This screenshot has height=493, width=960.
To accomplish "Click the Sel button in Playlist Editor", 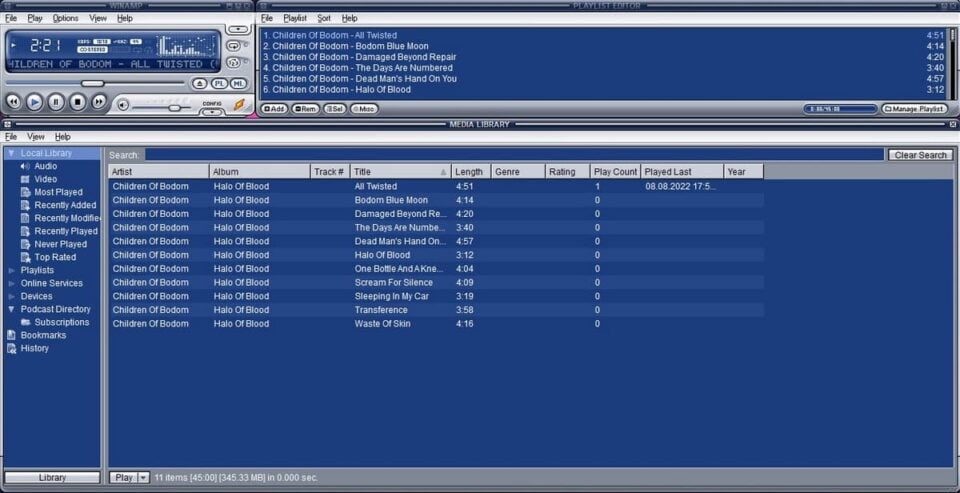I will 334,108.
